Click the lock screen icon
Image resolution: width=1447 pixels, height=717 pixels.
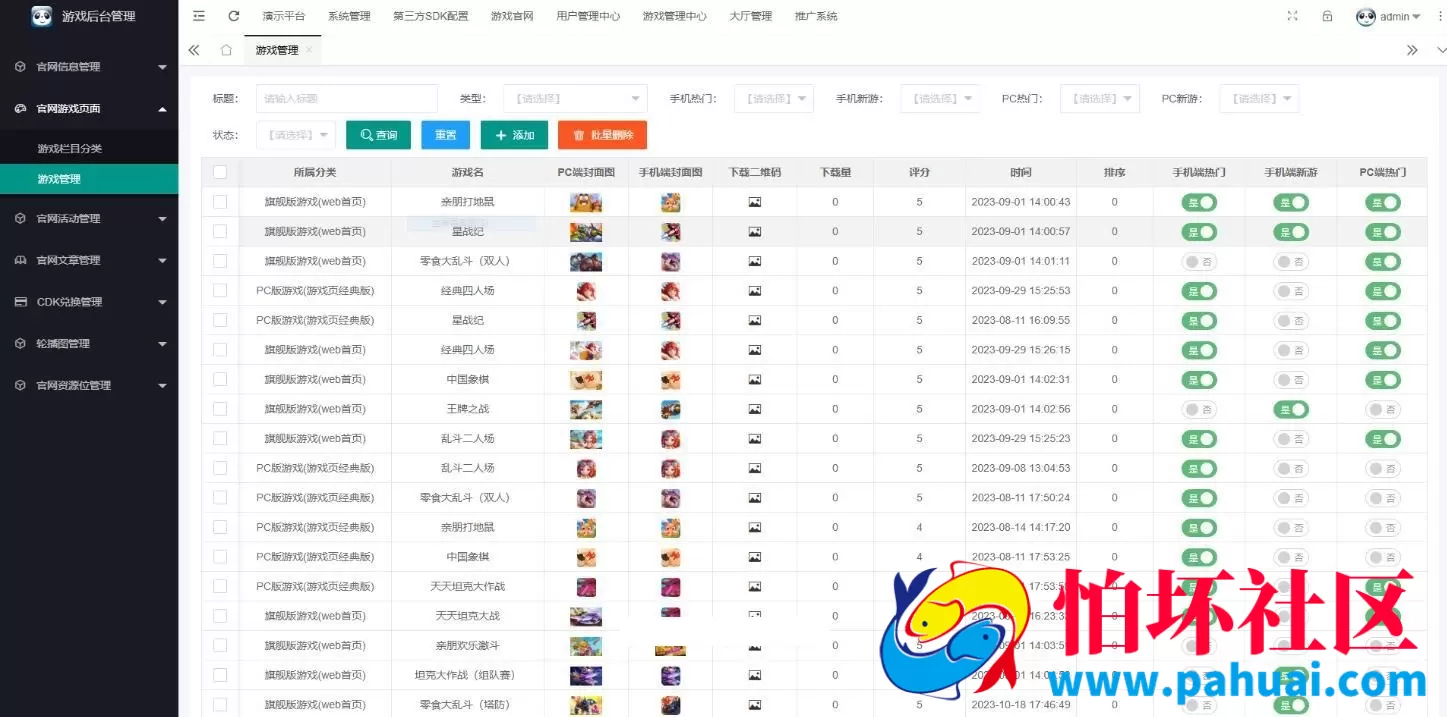pyautogui.click(x=1327, y=16)
